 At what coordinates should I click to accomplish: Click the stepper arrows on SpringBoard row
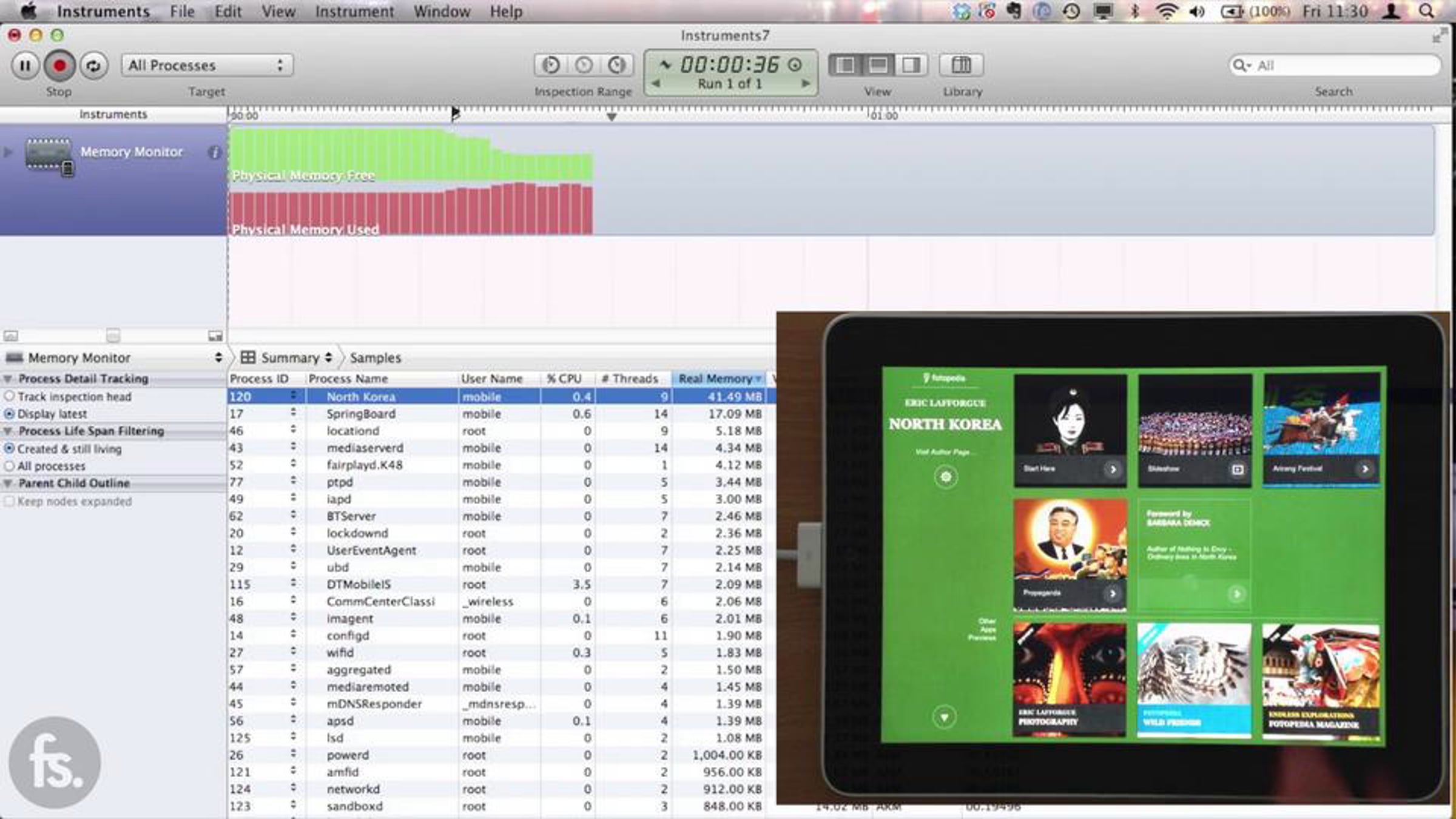pos(294,413)
